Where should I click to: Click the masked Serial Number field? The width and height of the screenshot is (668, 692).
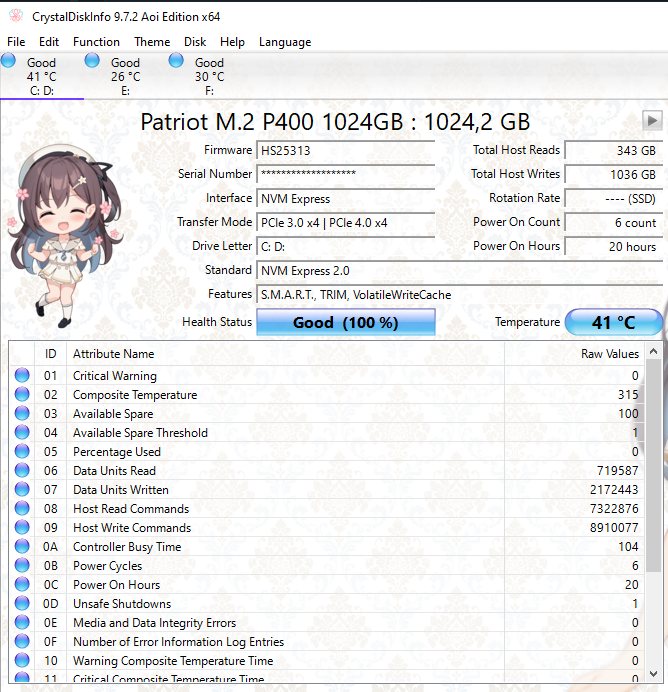point(345,174)
